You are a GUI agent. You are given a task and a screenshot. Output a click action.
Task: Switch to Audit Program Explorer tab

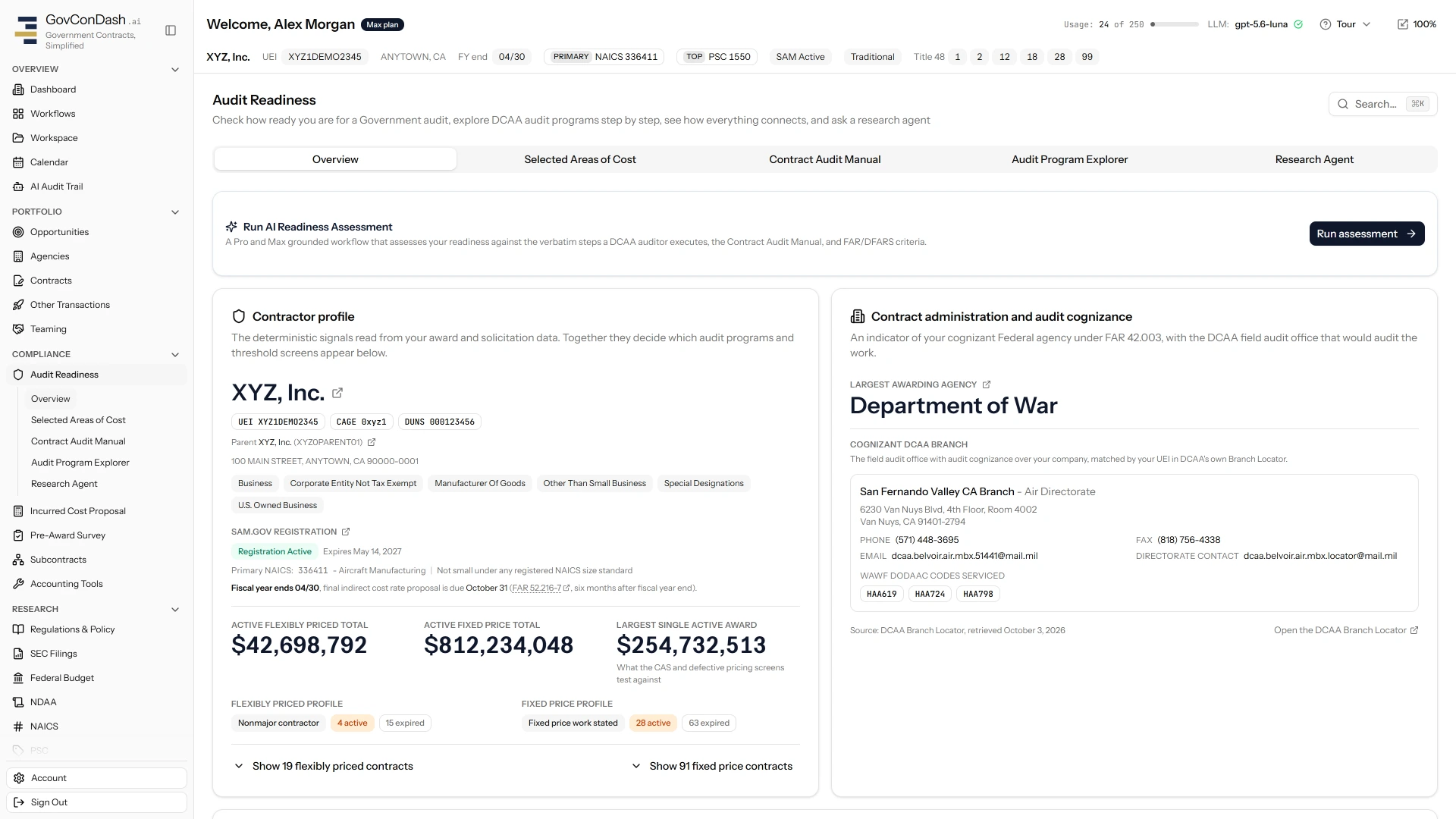click(1069, 159)
